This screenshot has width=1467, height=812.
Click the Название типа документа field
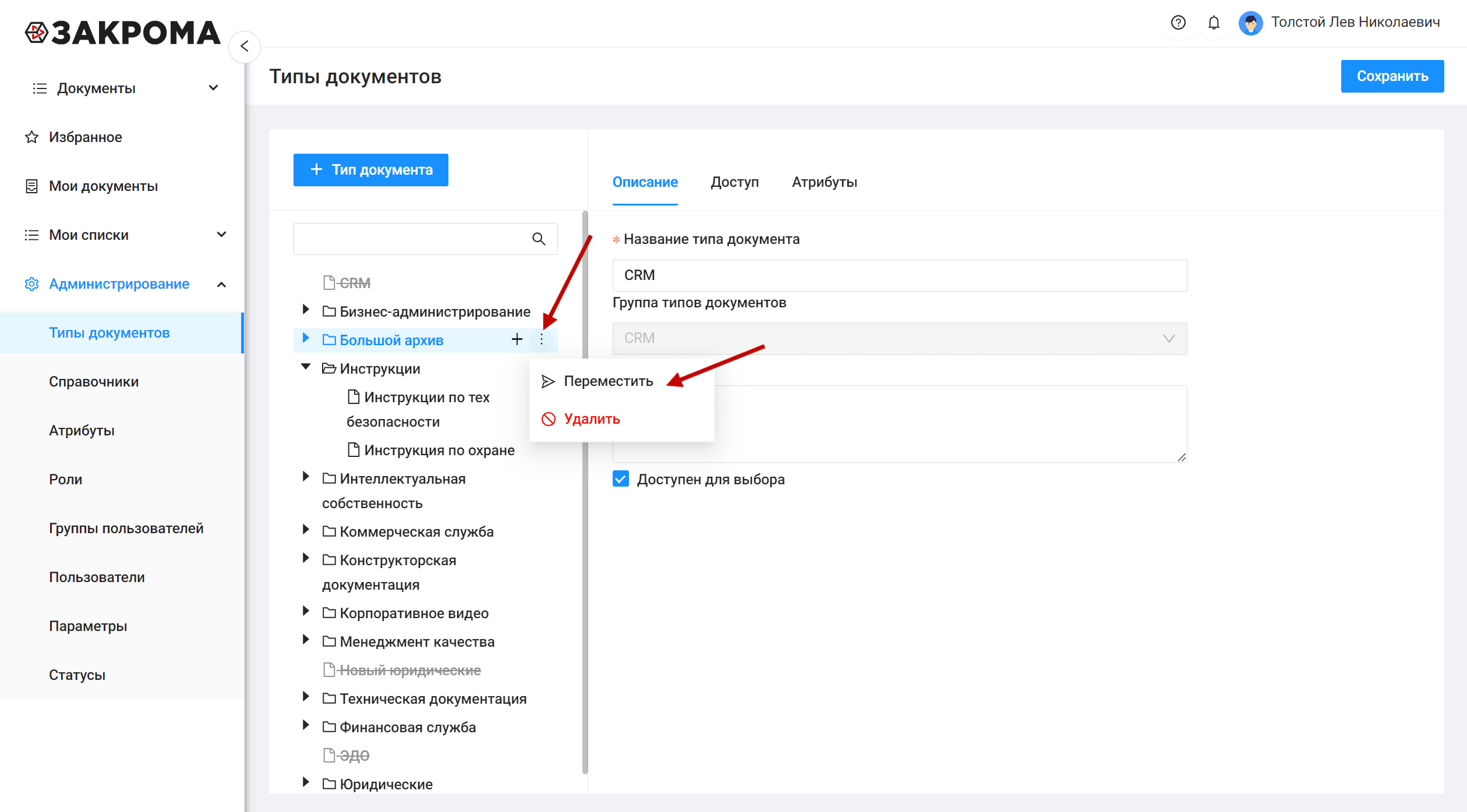point(900,275)
